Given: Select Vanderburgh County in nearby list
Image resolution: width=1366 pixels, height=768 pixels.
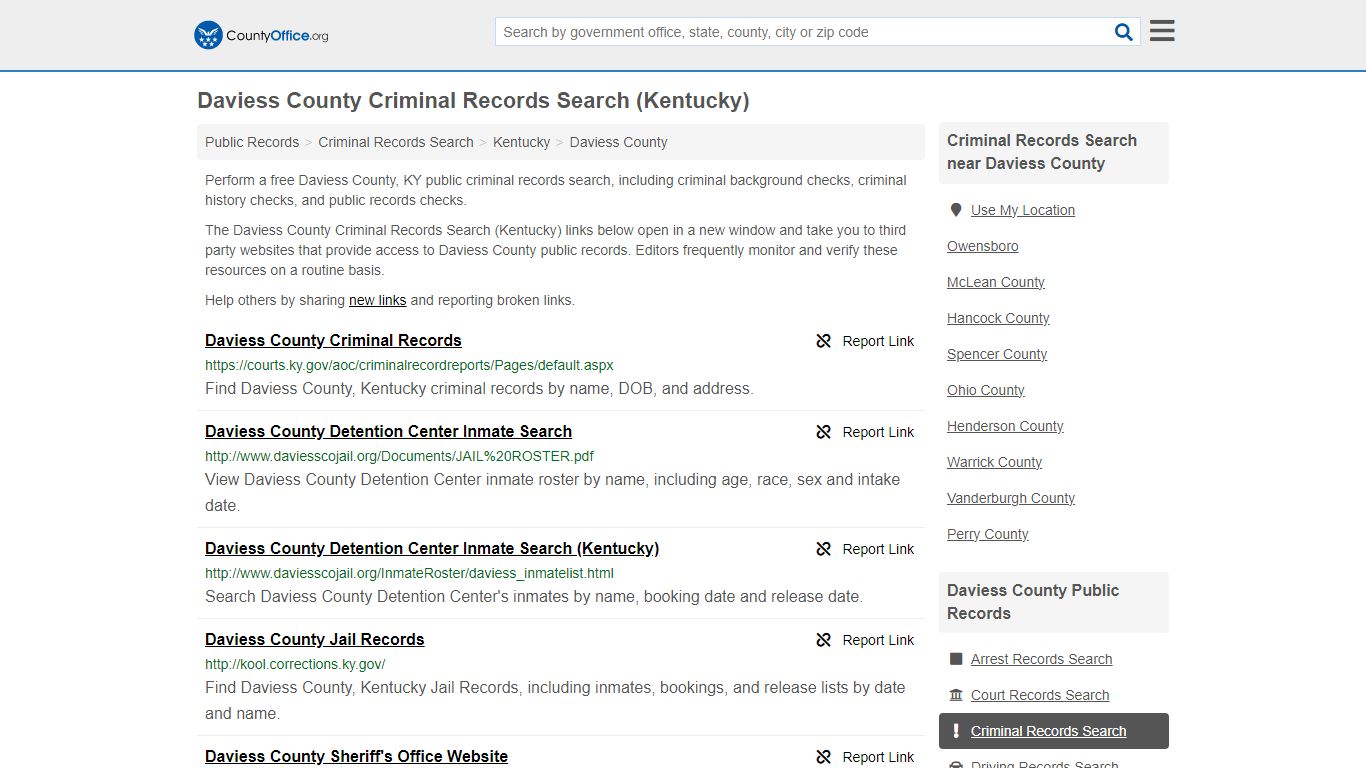Looking at the screenshot, I should (x=1011, y=498).
